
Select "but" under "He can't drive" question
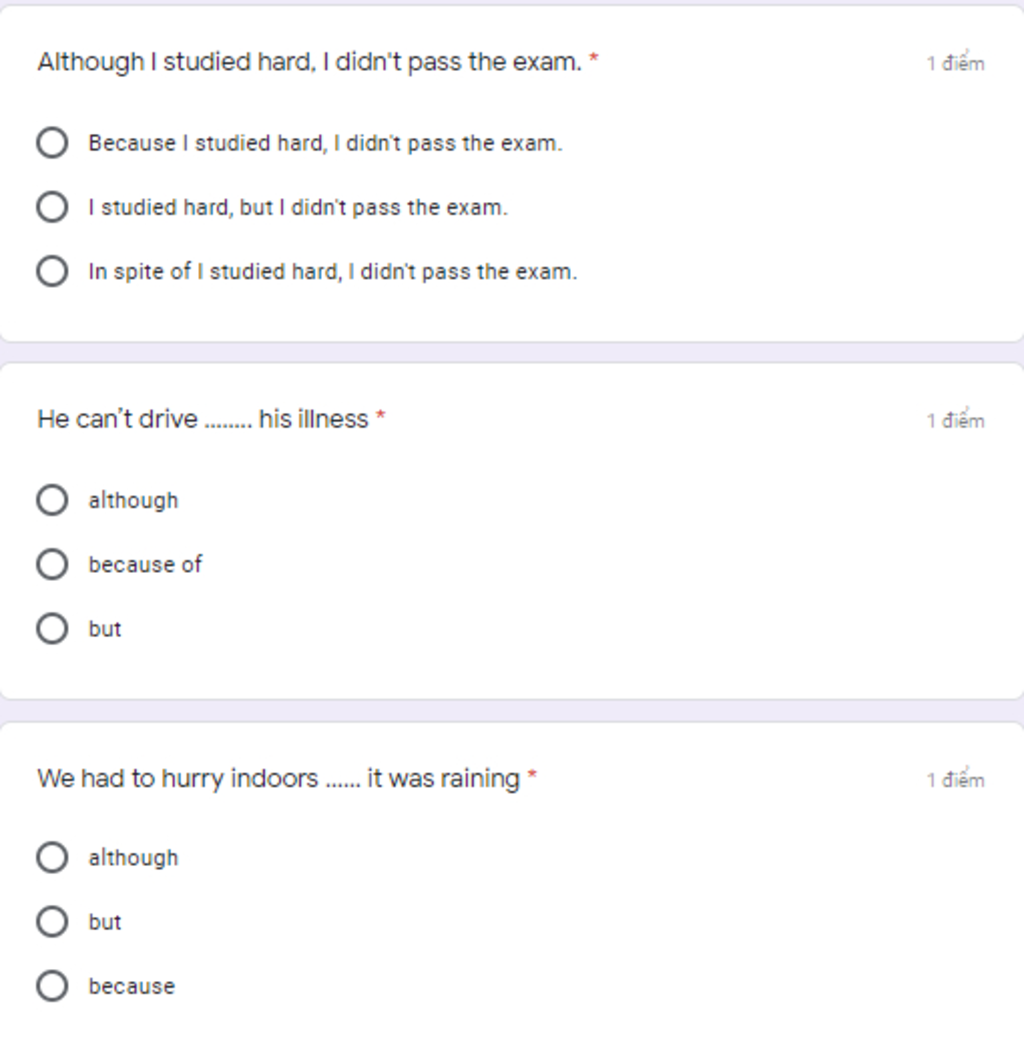(52, 629)
